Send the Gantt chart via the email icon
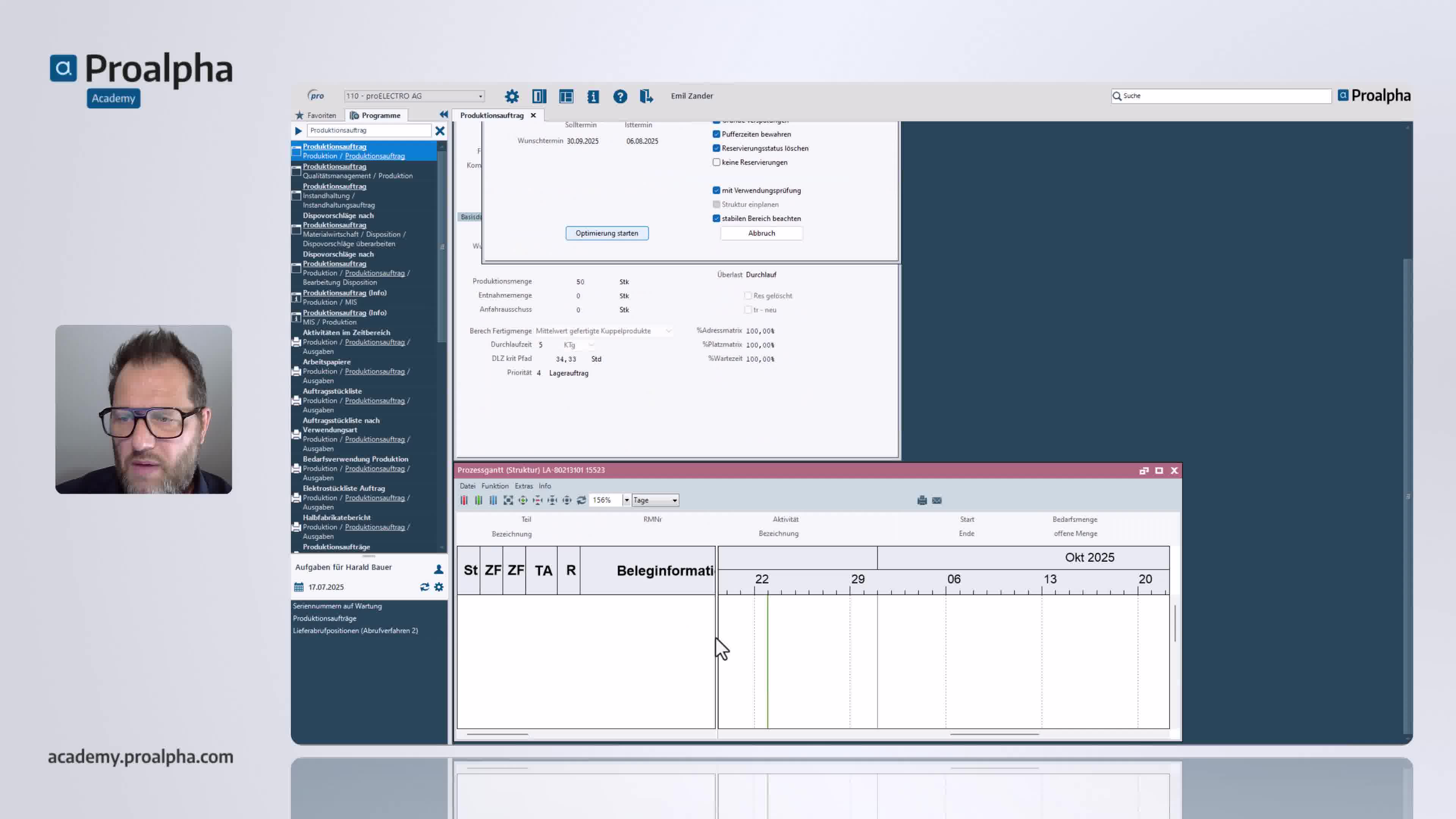The height and width of the screenshot is (819, 1456). click(936, 500)
